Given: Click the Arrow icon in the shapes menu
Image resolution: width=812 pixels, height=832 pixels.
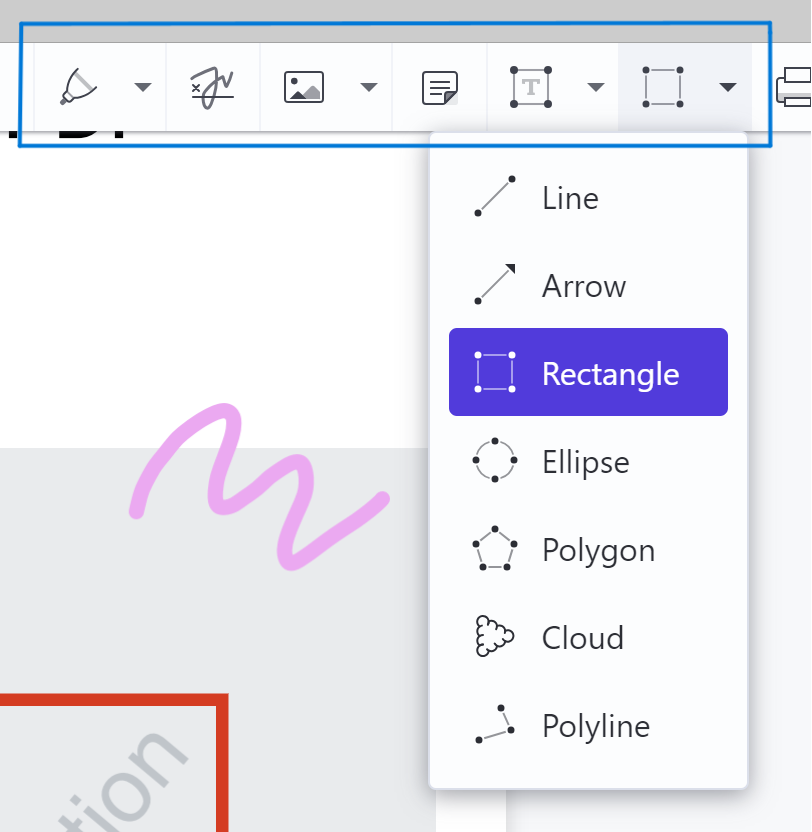Looking at the screenshot, I should click(494, 284).
